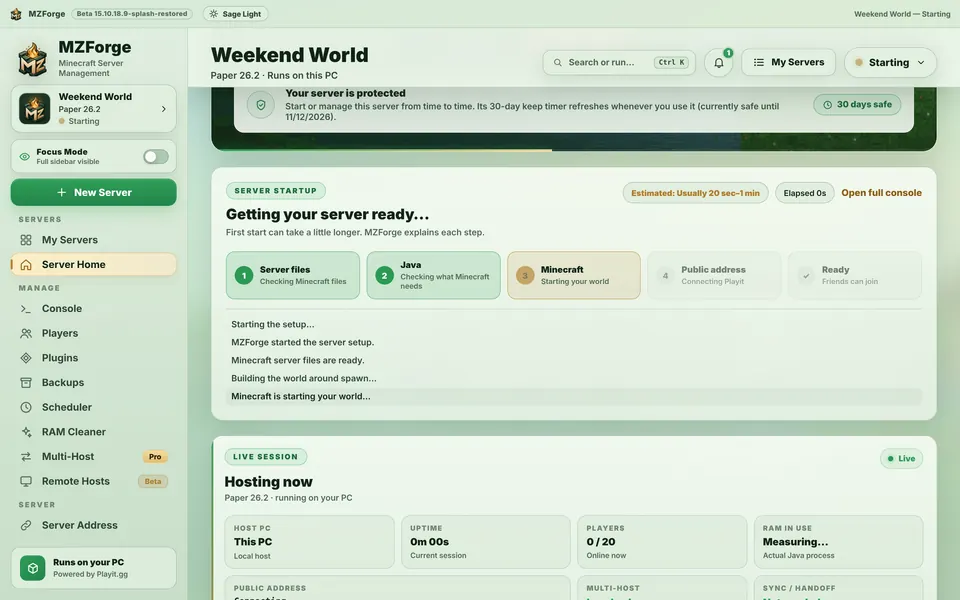This screenshot has width=960, height=600.
Task: Go to Server Home
Action: coord(94,264)
